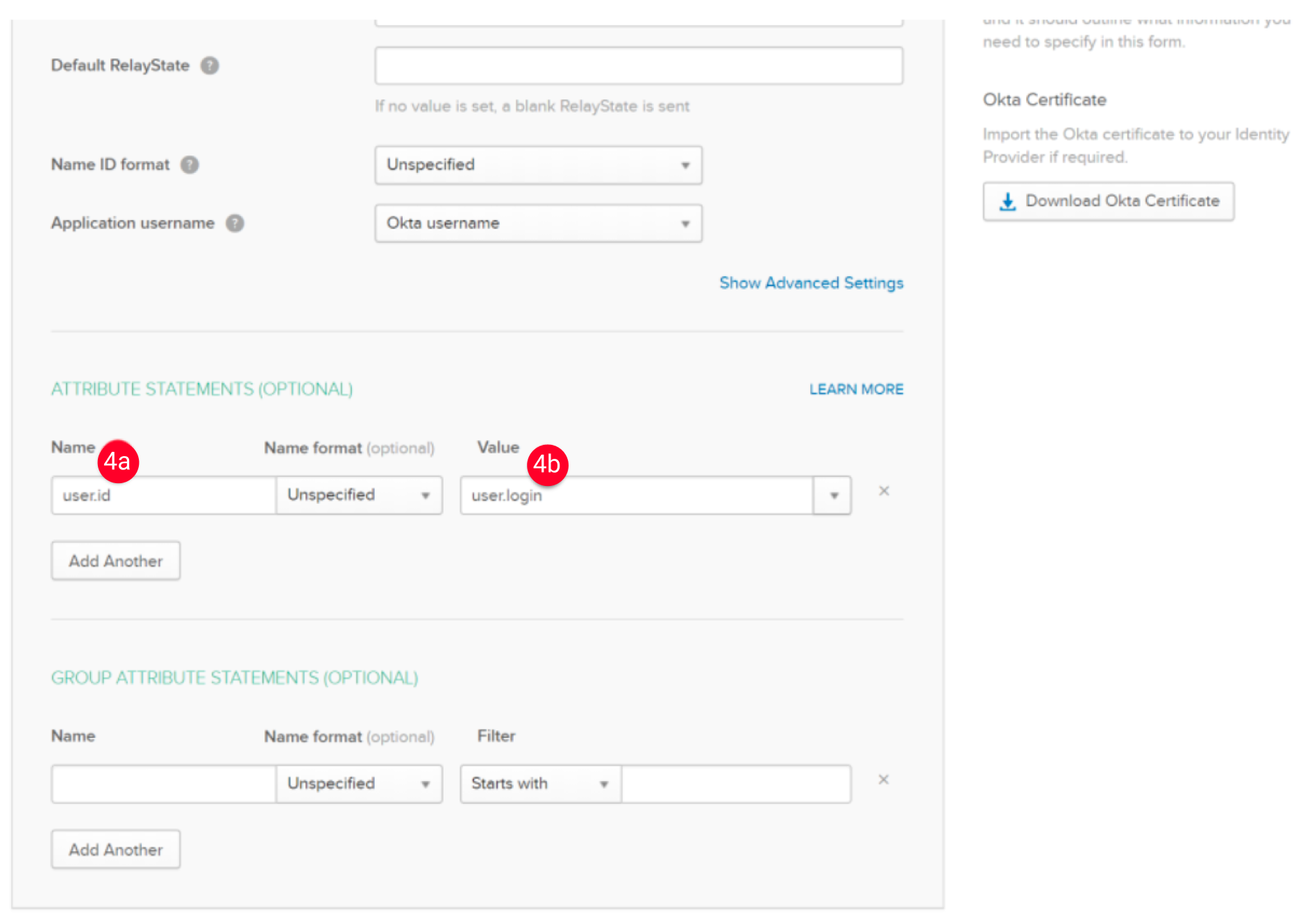This screenshot has width=1310, height=924.
Task: Click Show Advanced Settings
Action: (810, 283)
